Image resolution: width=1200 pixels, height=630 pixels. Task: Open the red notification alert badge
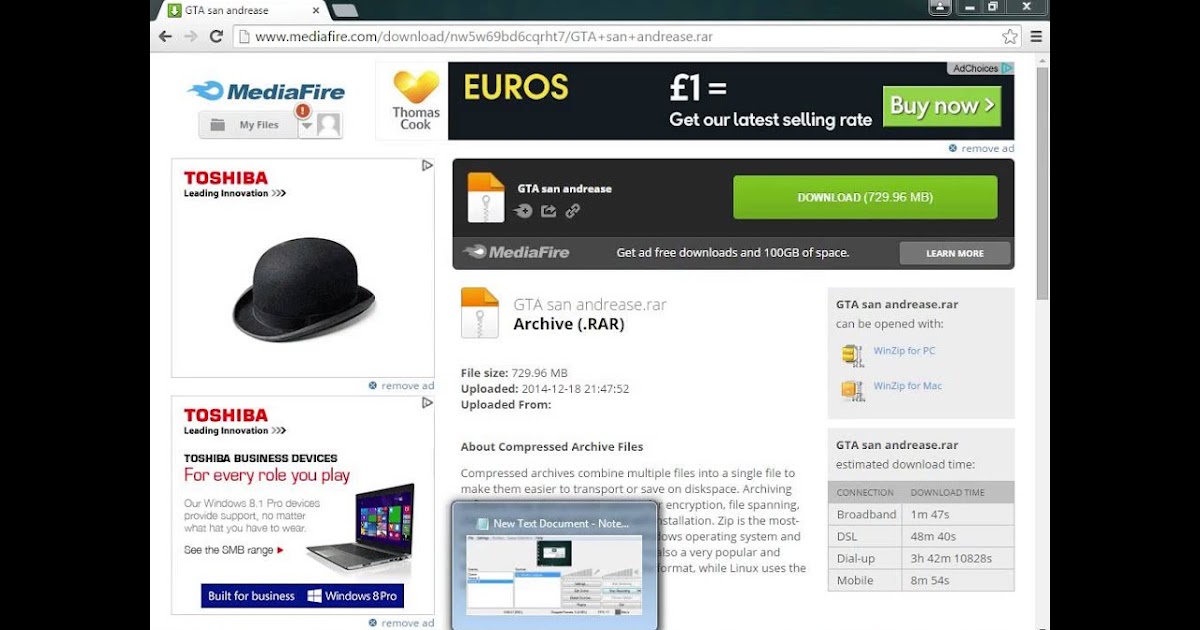[x=303, y=111]
